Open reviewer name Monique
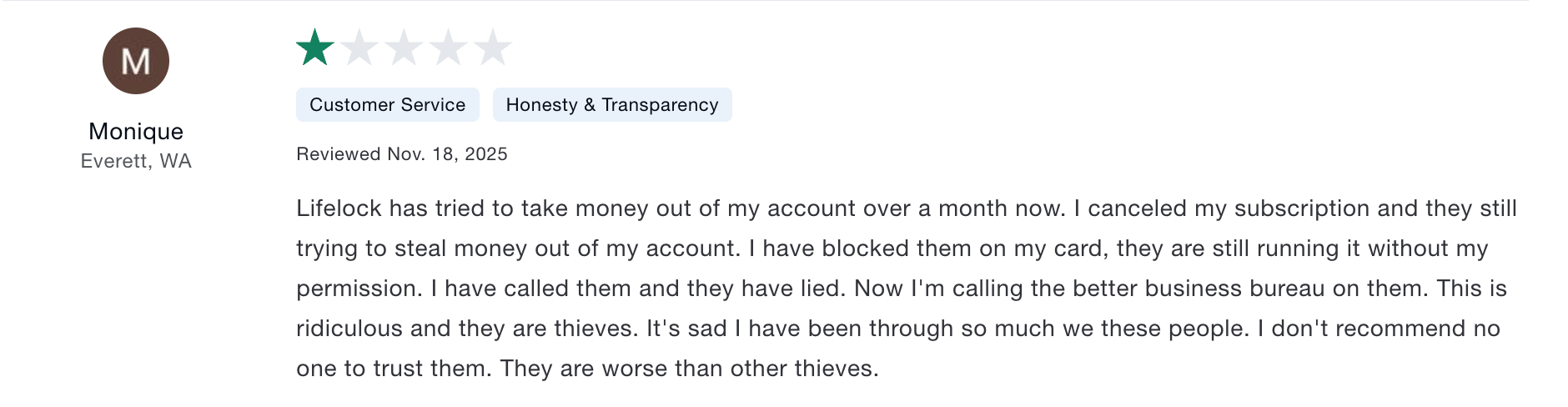This screenshot has width=1568, height=407. click(136, 132)
